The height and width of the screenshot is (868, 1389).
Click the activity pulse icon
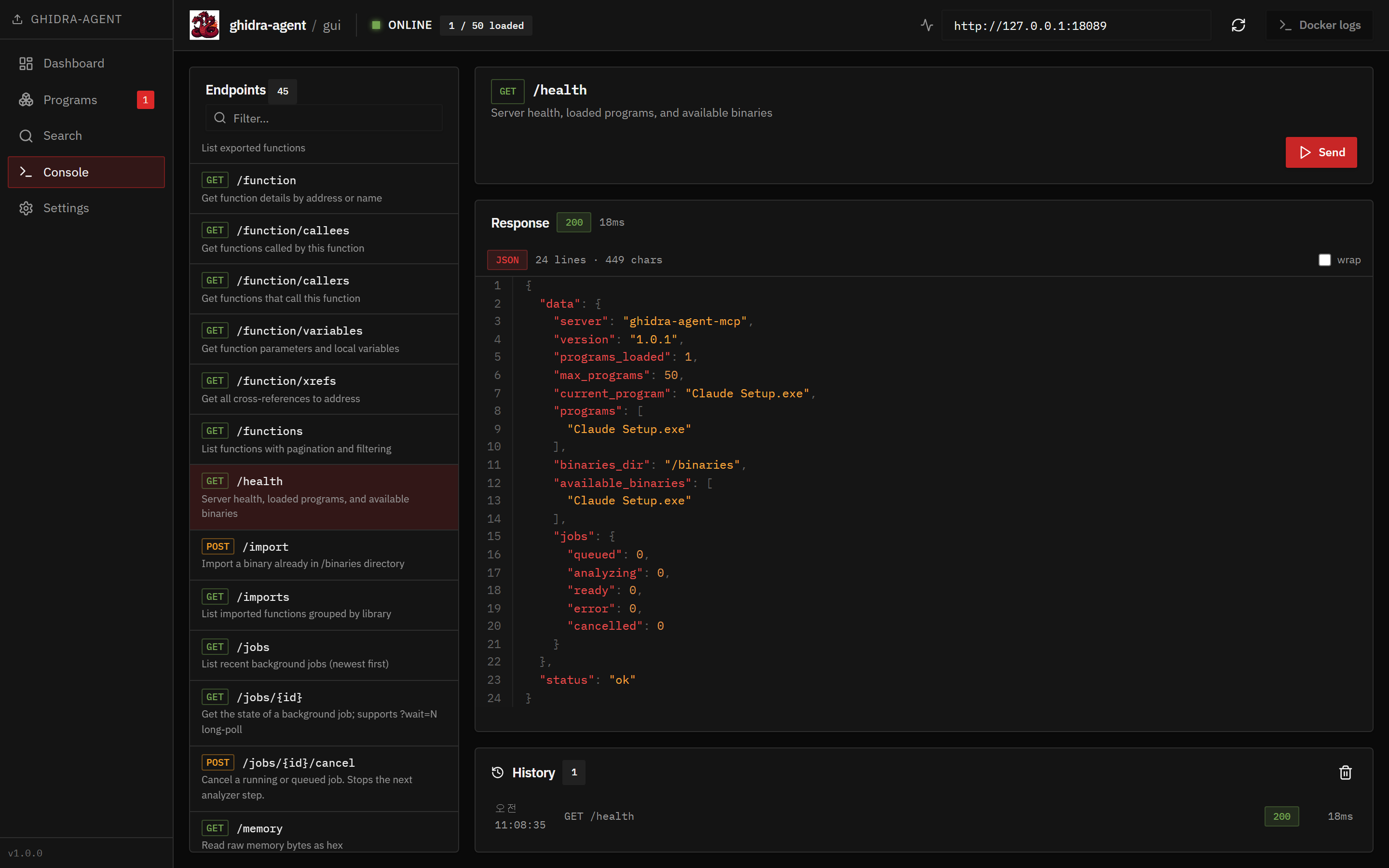point(926,25)
